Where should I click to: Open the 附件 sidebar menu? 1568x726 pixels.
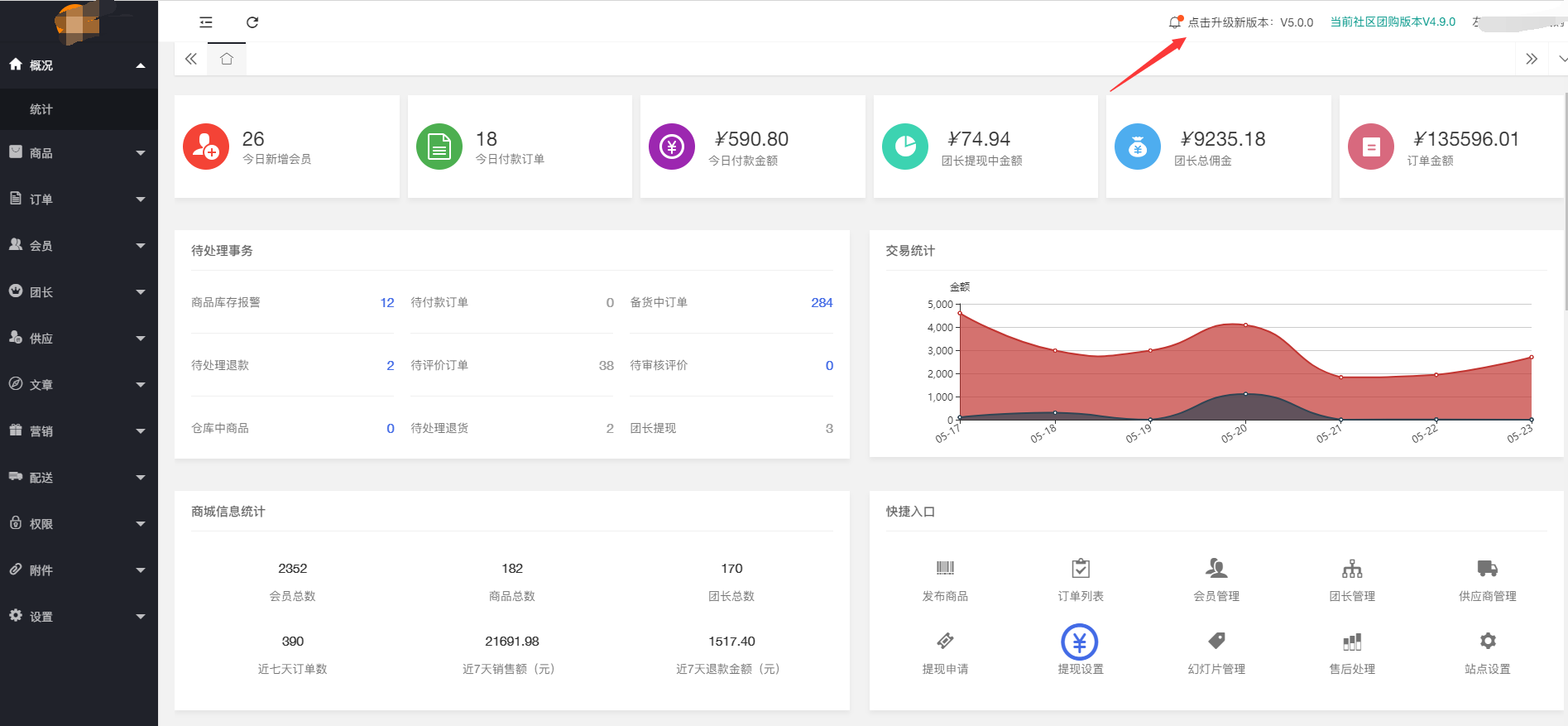79,570
